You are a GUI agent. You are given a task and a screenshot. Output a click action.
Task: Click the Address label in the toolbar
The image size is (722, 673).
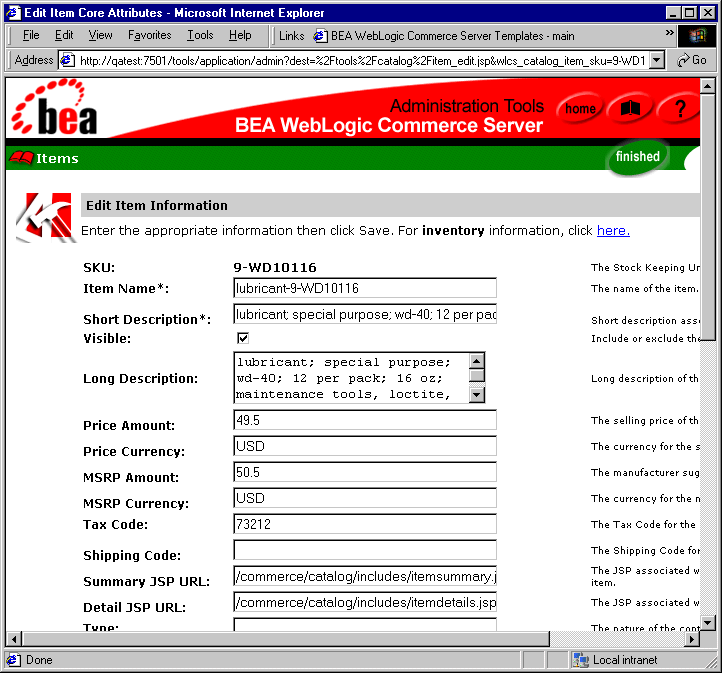(x=34, y=60)
